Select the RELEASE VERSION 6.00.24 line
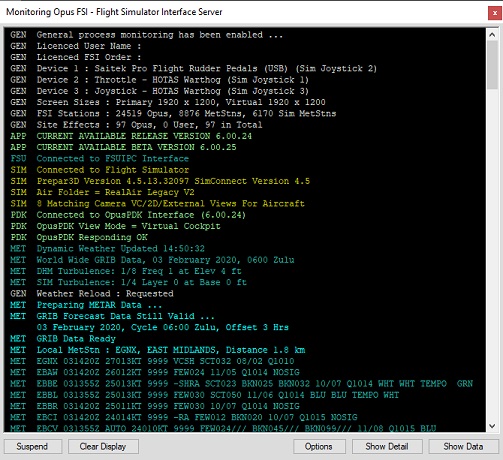This screenshot has width=503, height=460. pos(131,136)
